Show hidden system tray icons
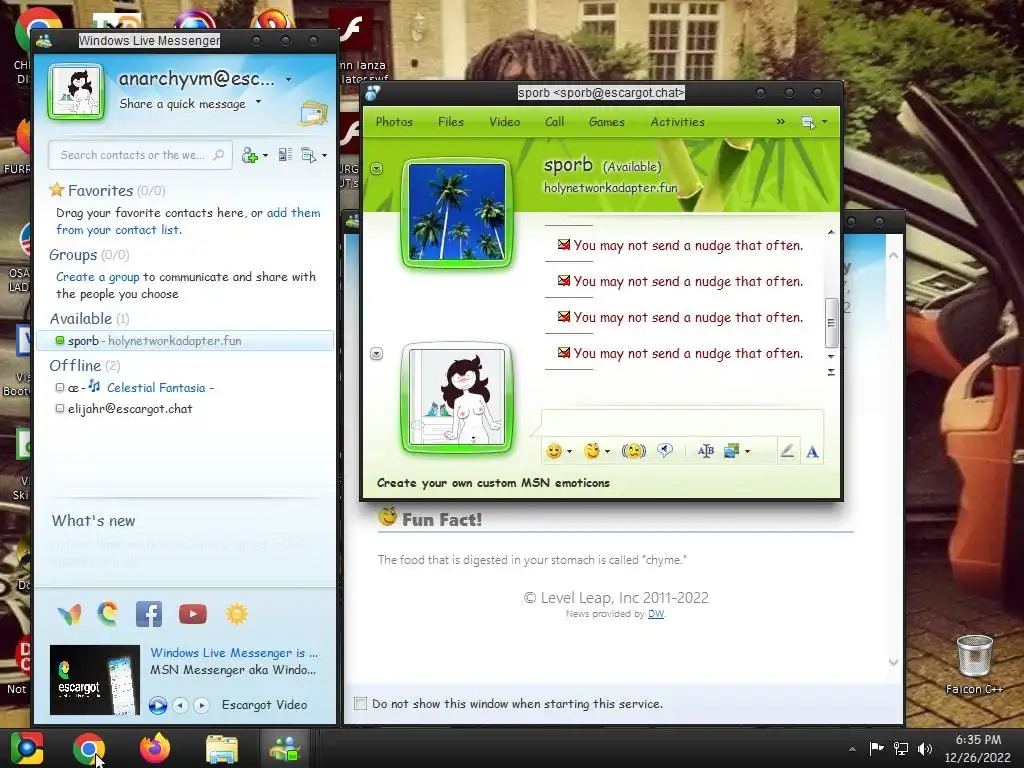 852,749
